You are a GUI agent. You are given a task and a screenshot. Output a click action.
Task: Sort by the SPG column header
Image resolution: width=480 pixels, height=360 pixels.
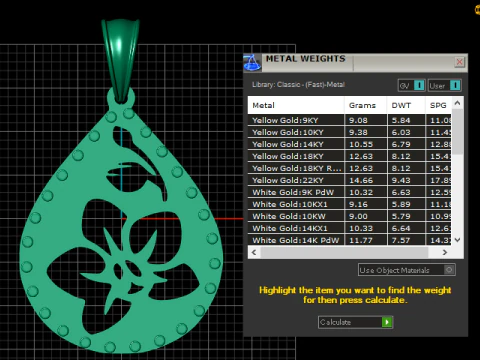coord(438,105)
